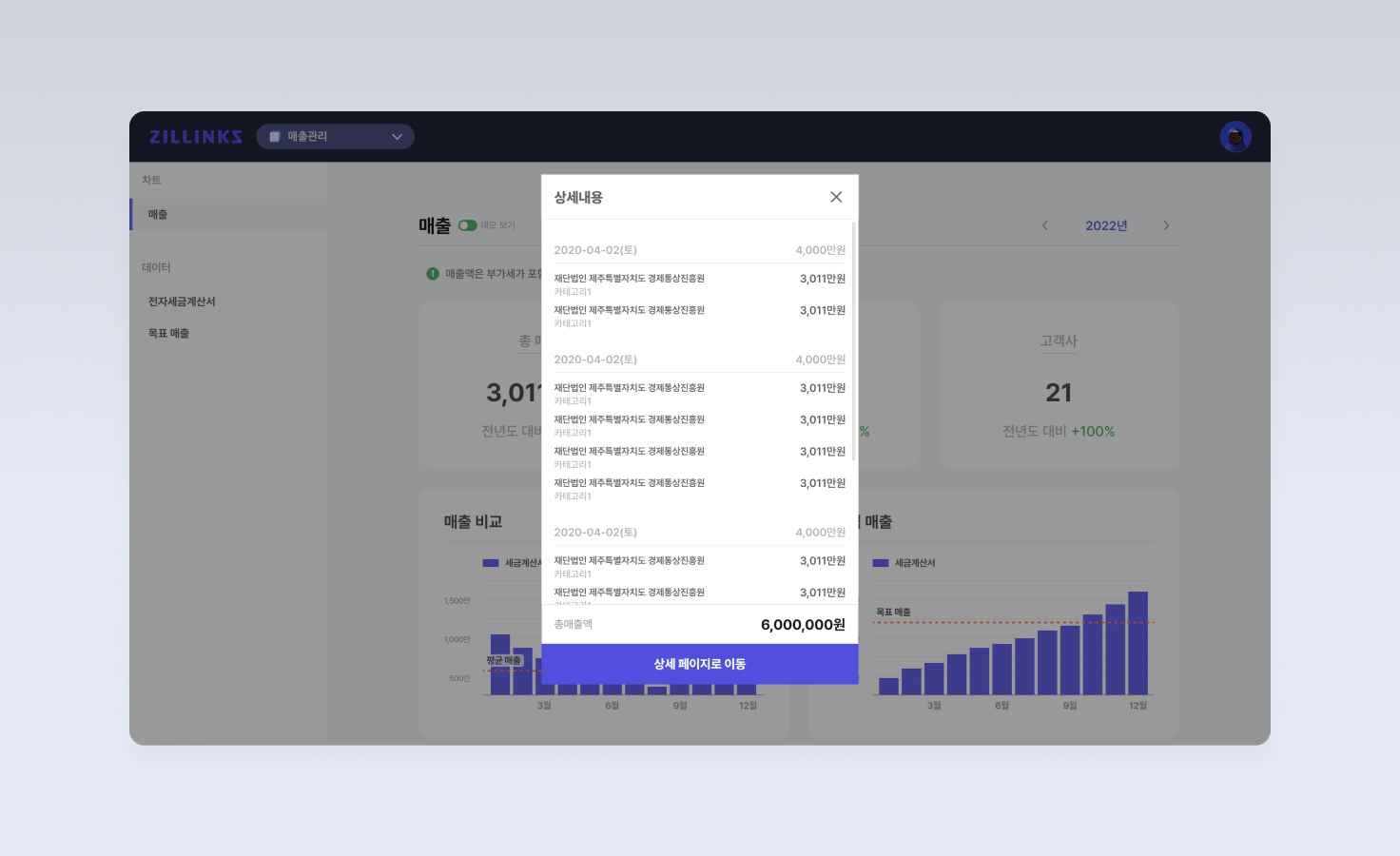Click the 21 customer count
This screenshot has width=1400, height=856.
coord(1059,393)
